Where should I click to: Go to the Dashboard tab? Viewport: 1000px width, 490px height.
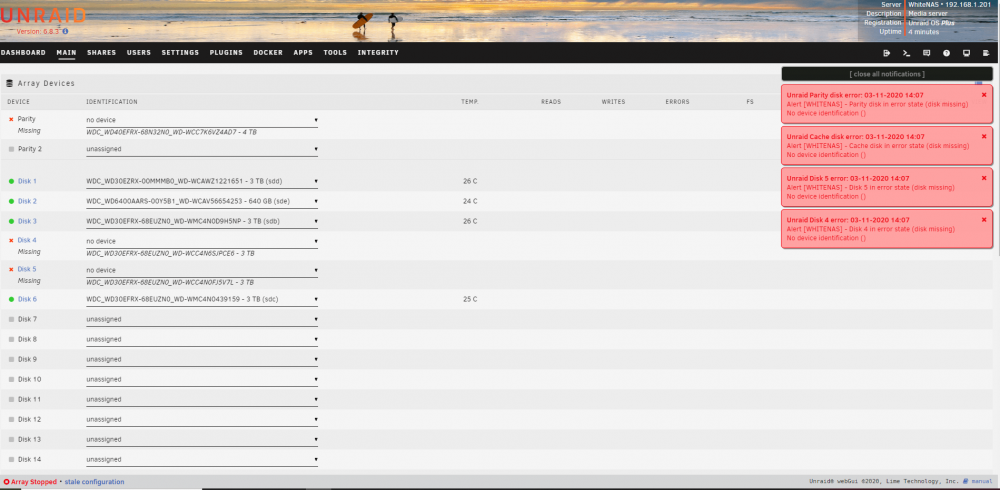click(23, 53)
